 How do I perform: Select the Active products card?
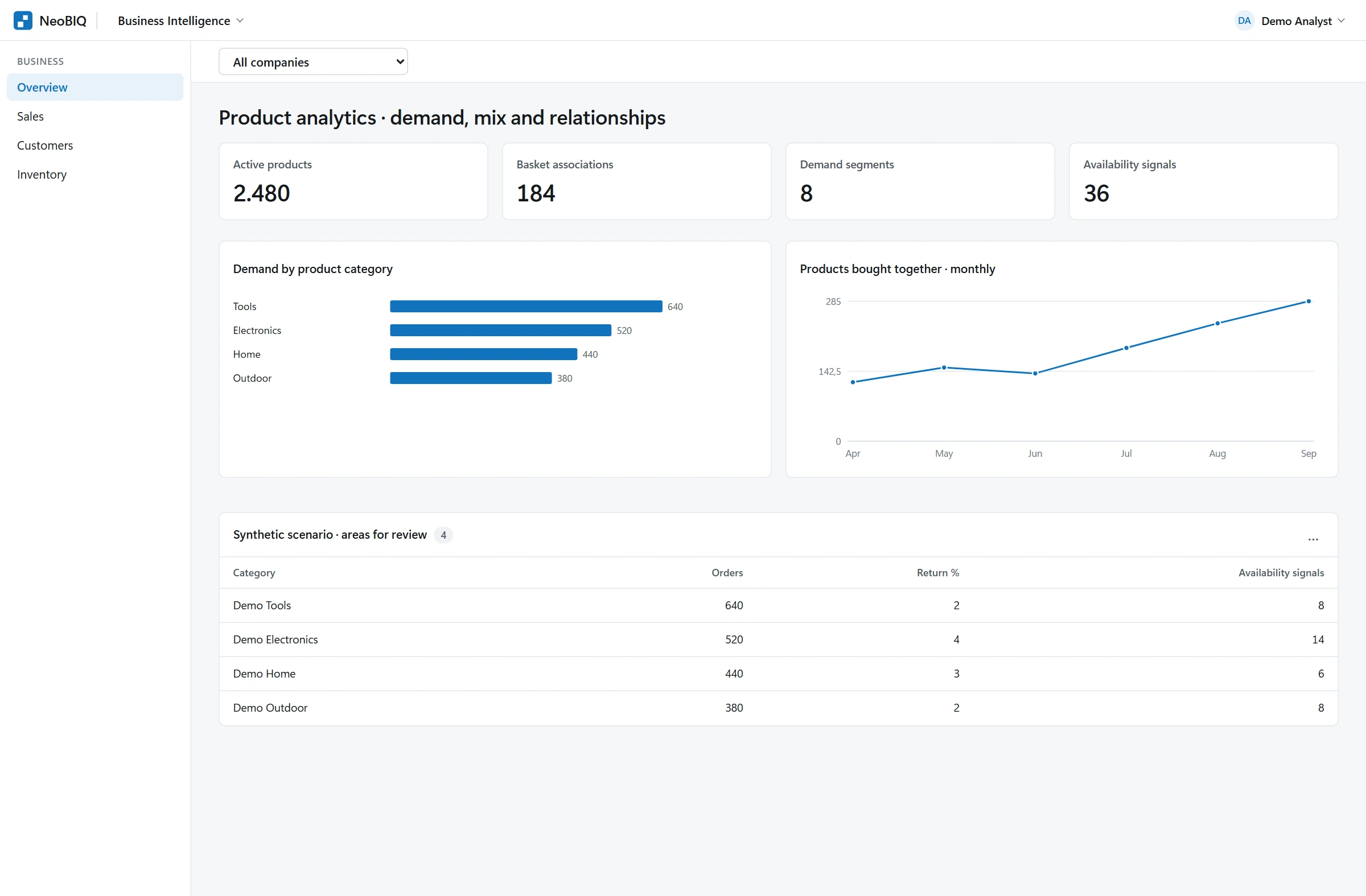point(353,181)
